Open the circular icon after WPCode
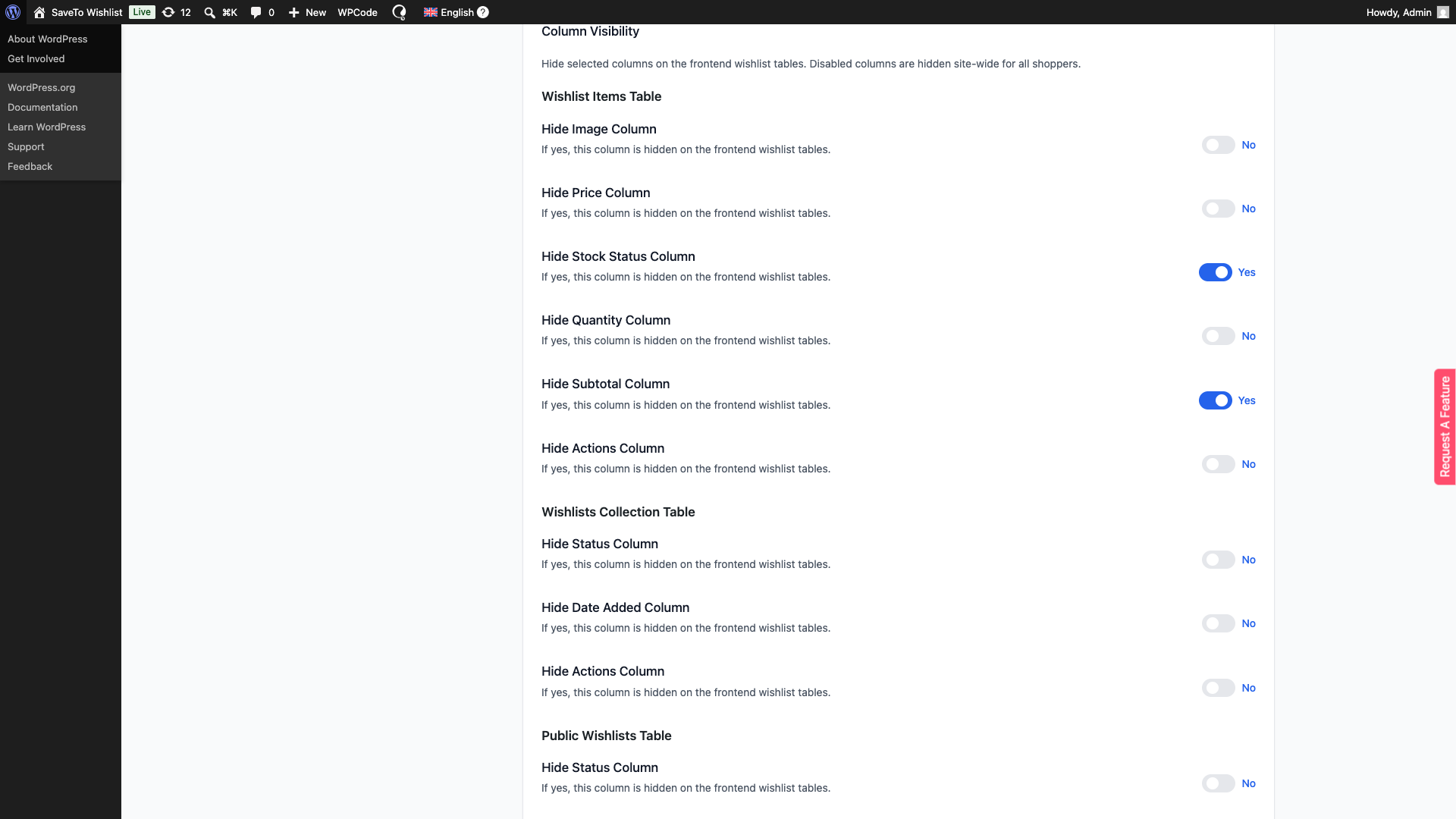The image size is (1456, 819). (399, 12)
